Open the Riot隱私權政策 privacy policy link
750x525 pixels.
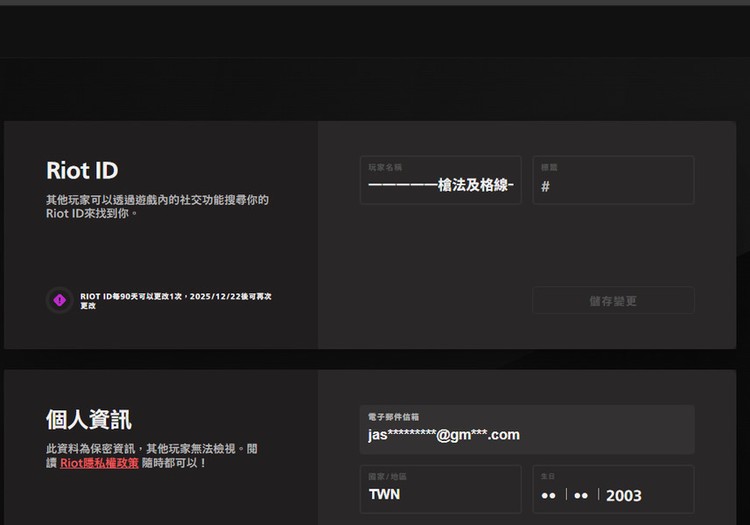pyautogui.click(x=99, y=463)
